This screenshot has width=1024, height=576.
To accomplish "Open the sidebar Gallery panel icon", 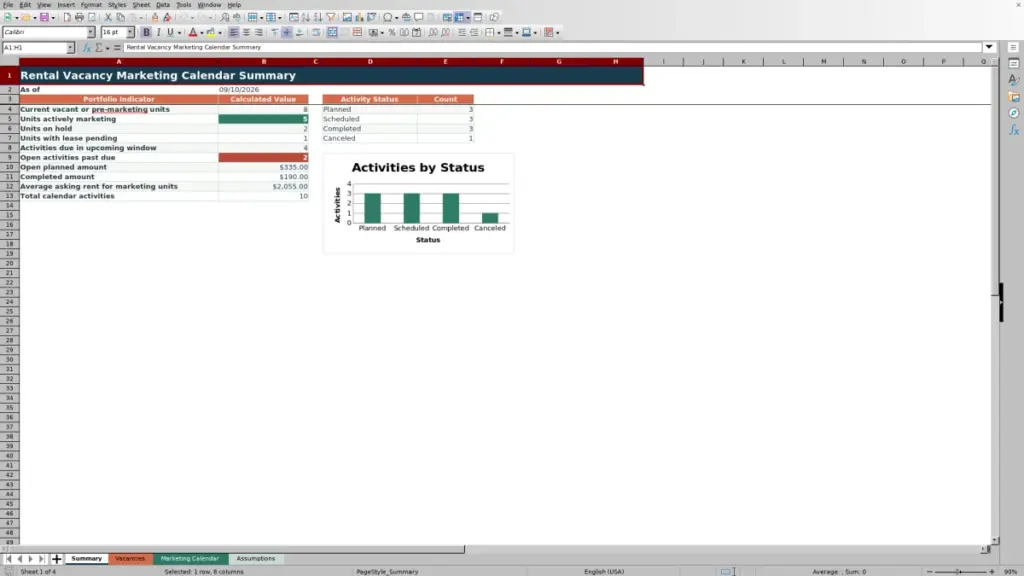I will 1014,97.
